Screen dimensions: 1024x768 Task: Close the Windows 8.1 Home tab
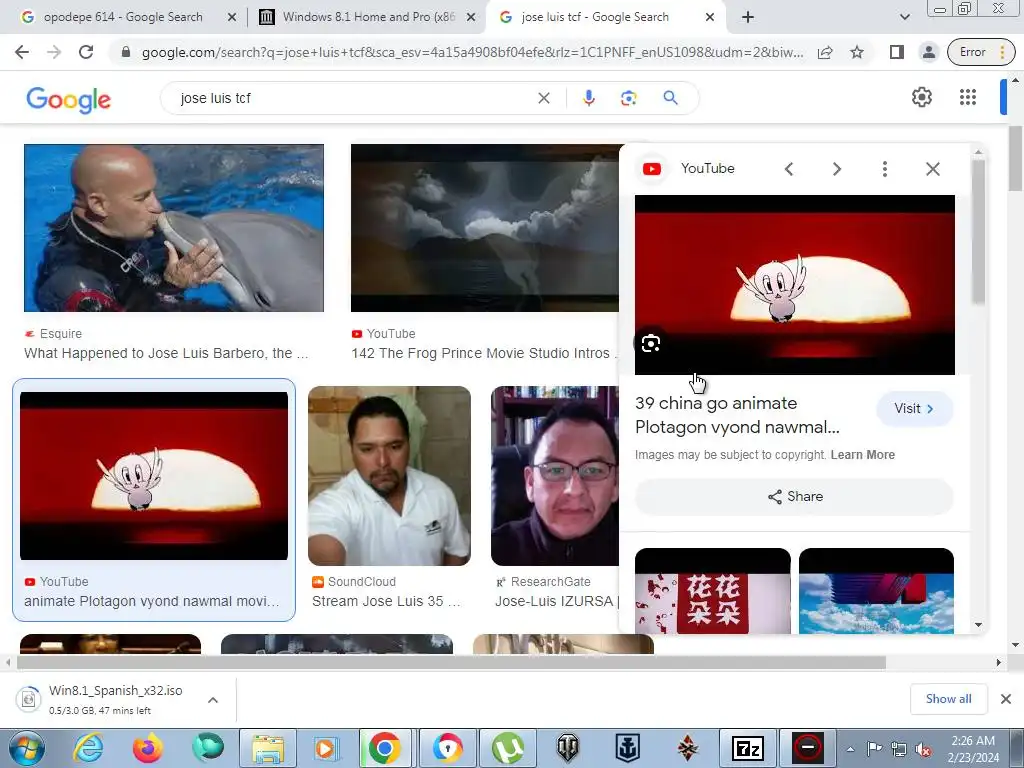click(470, 18)
